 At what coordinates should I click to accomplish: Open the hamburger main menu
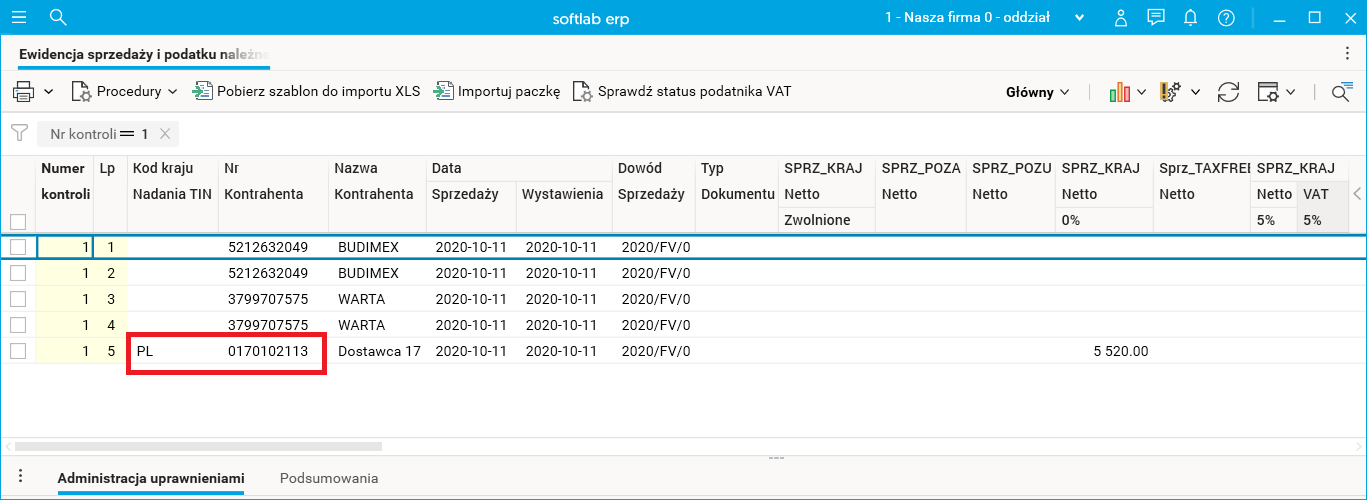click(x=19, y=17)
